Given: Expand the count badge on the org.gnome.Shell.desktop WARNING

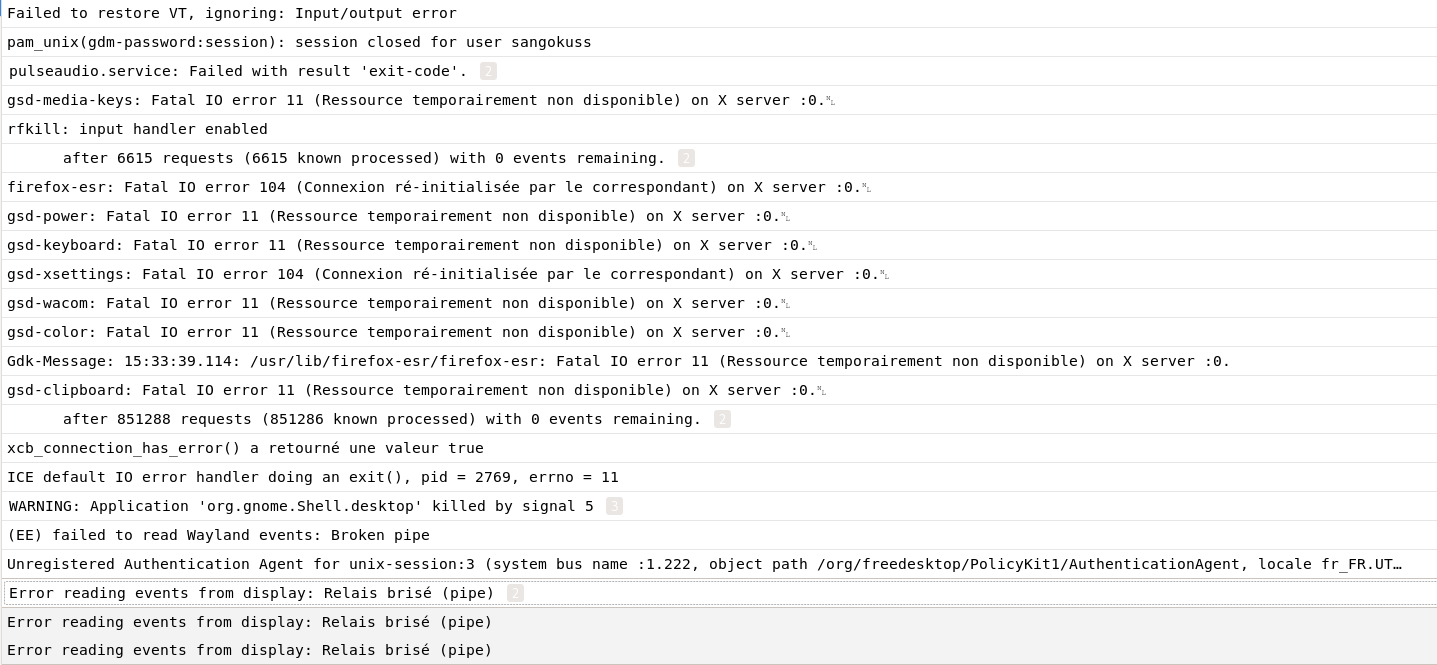Looking at the screenshot, I should tap(614, 506).
